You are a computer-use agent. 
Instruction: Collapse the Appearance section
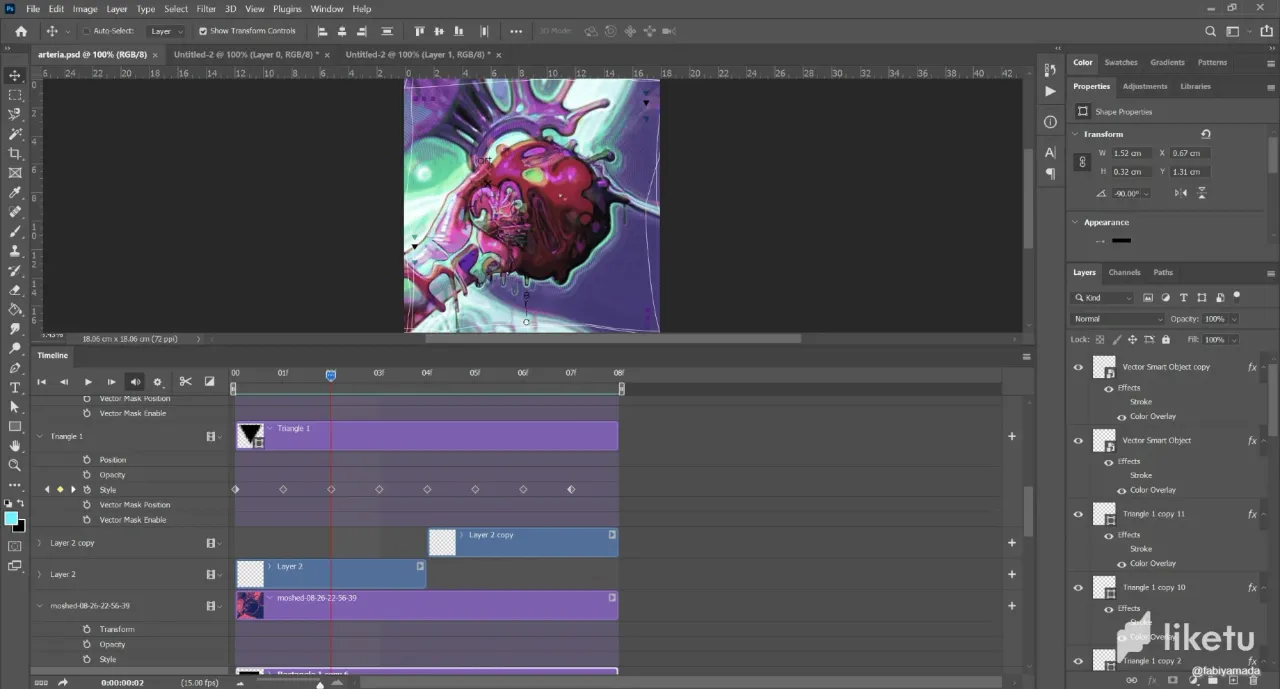point(1076,222)
